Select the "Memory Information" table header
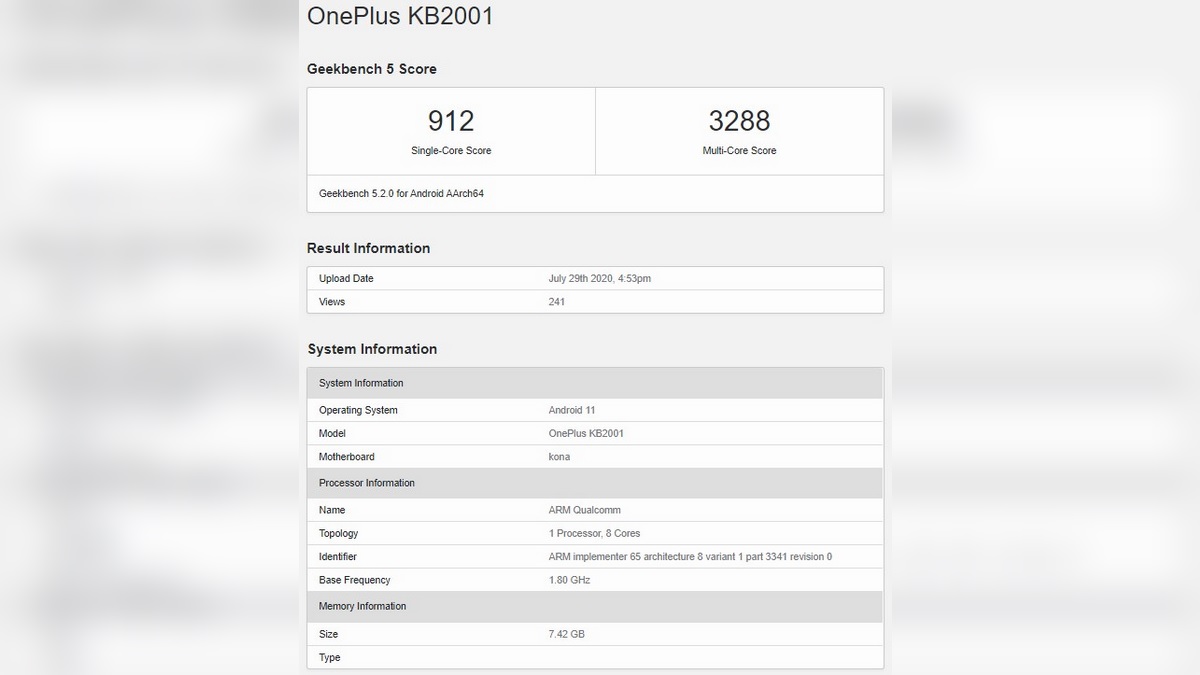 pos(595,606)
